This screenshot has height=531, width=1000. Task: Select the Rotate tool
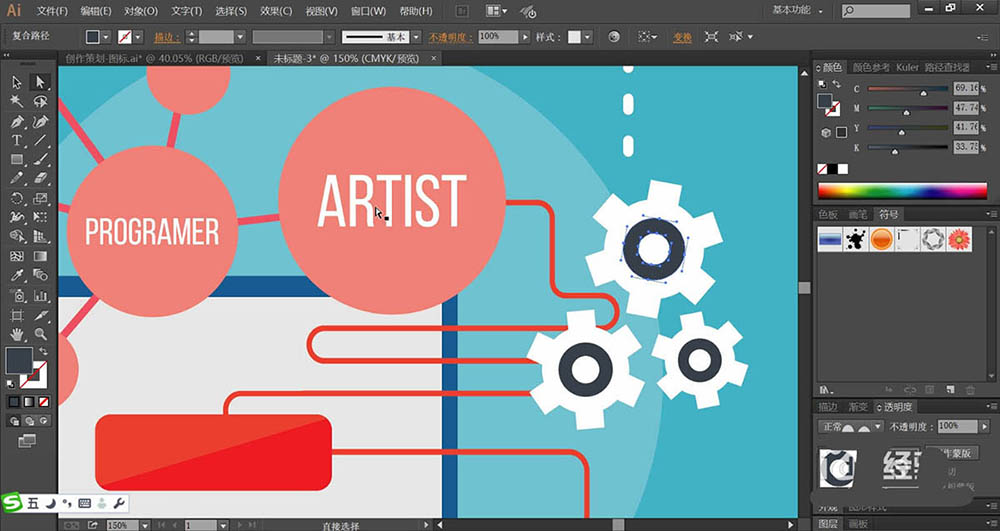(17, 198)
